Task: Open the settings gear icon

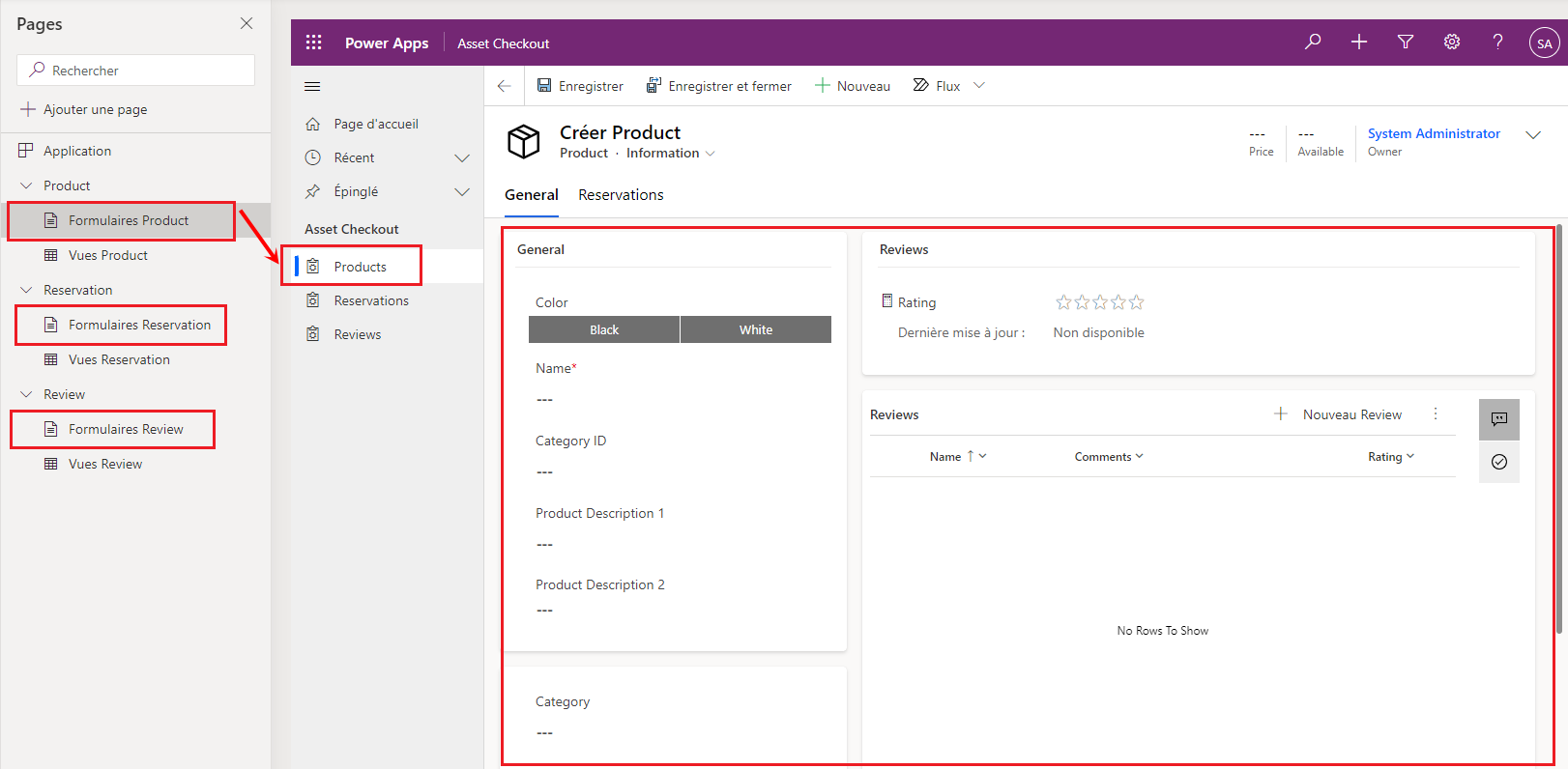Action: point(1452,42)
